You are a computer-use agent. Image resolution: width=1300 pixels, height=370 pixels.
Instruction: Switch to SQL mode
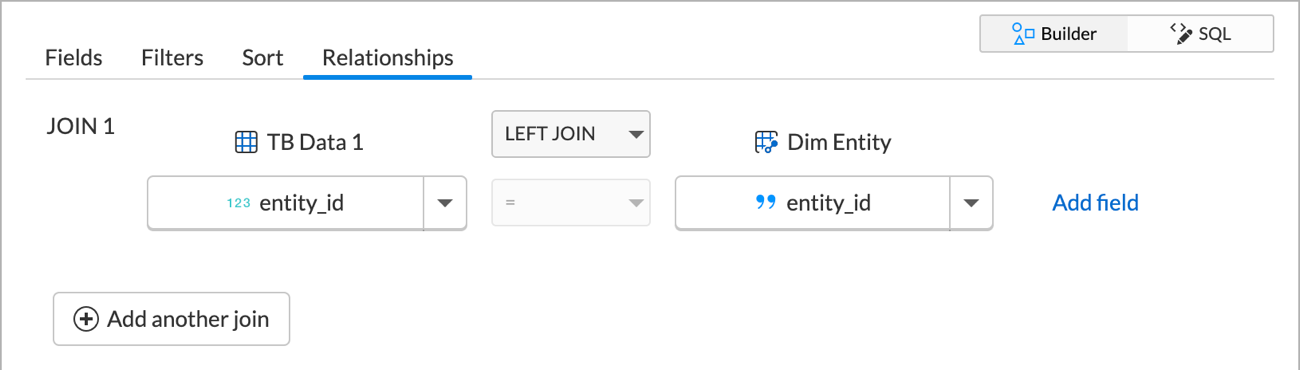click(1200, 34)
